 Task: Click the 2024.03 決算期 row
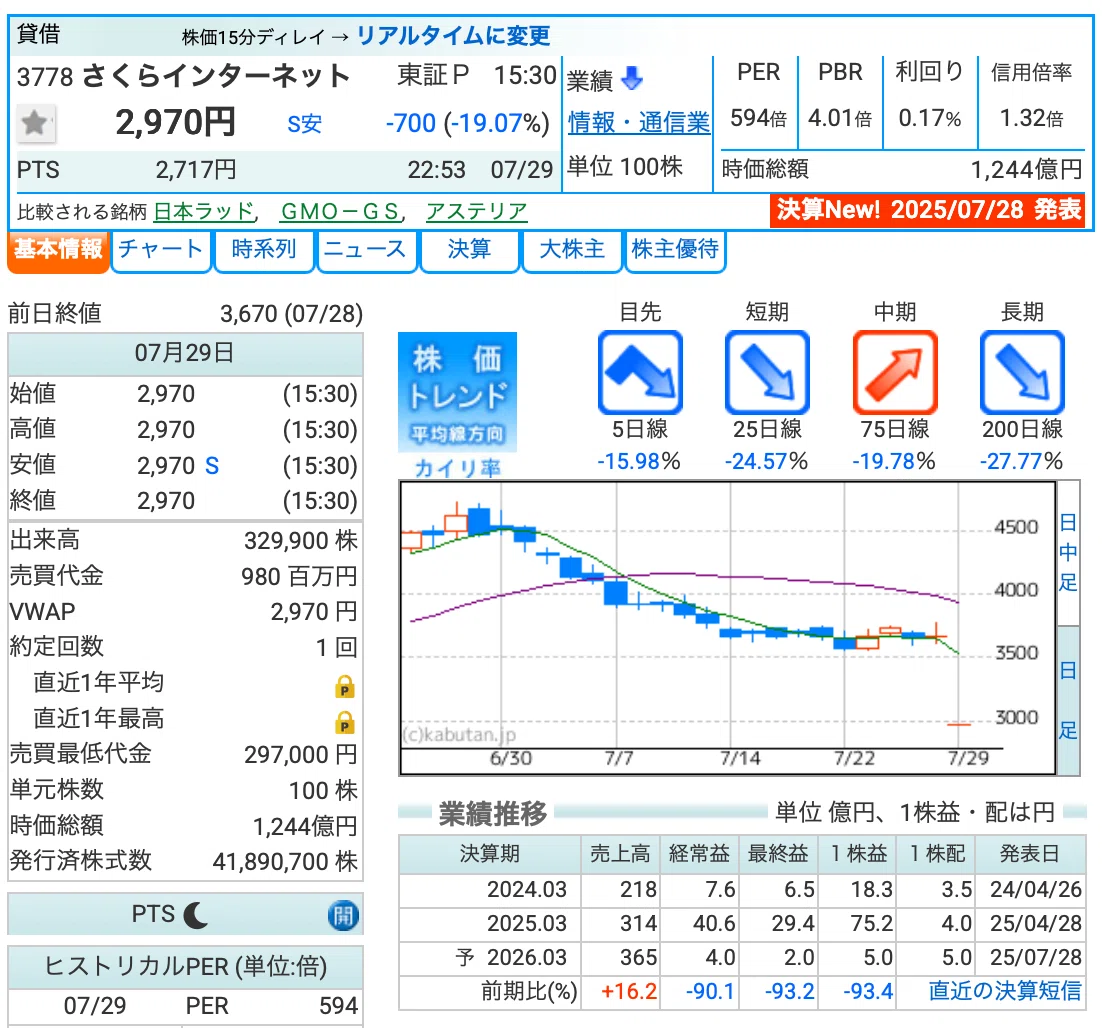click(x=742, y=889)
